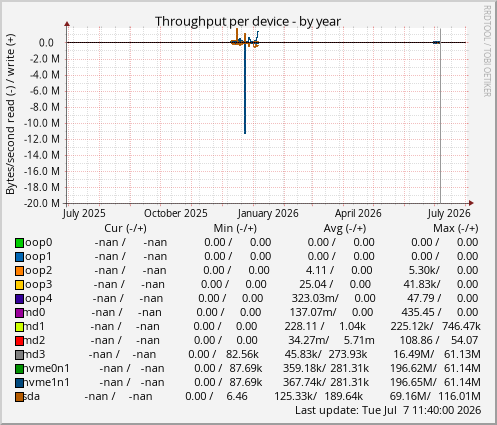Click the md0 average value '137.07m/'
Image resolution: width=497 pixels, height=425 pixels.
point(313,312)
